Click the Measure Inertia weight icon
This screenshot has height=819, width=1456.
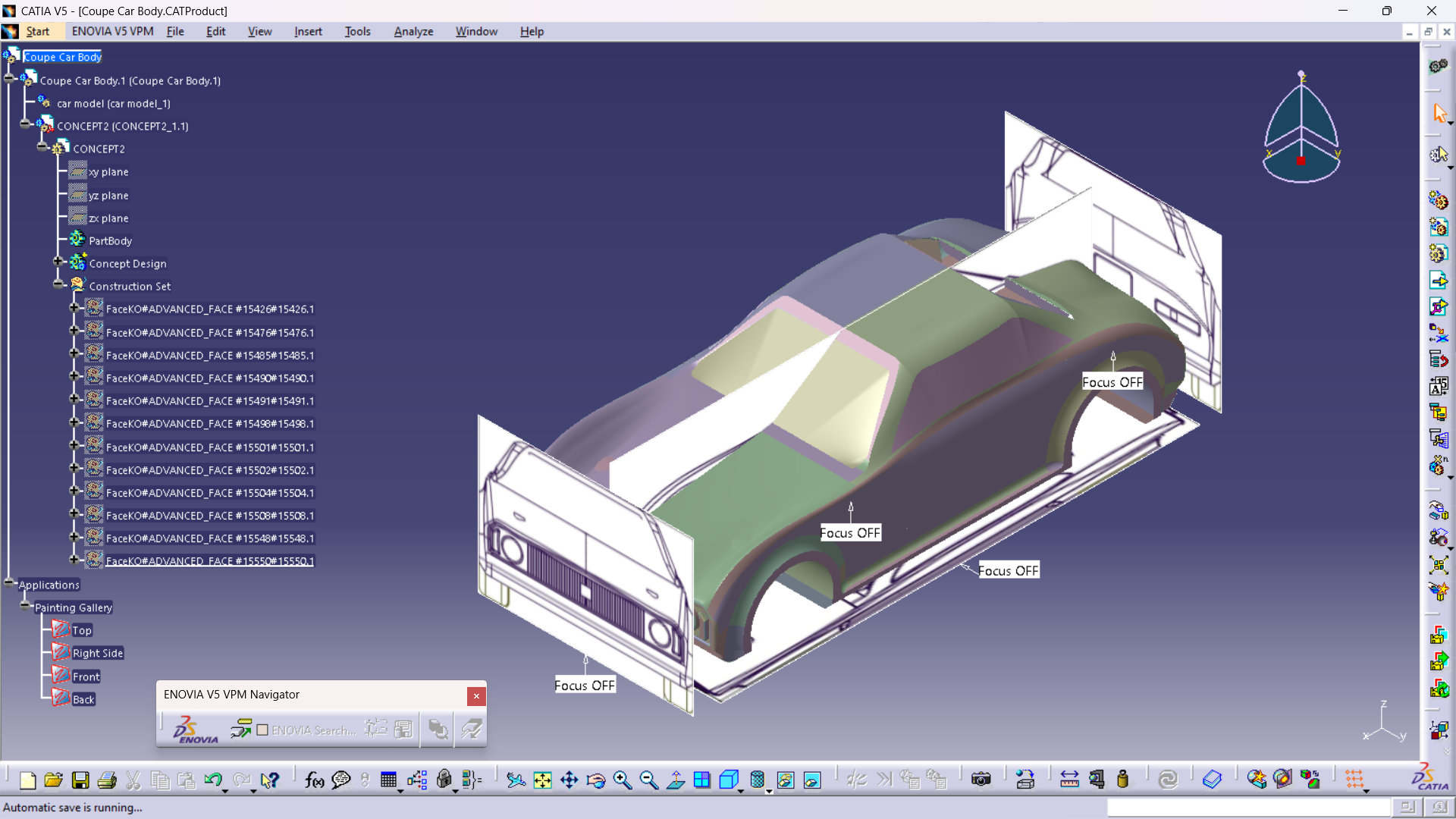(x=1123, y=780)
